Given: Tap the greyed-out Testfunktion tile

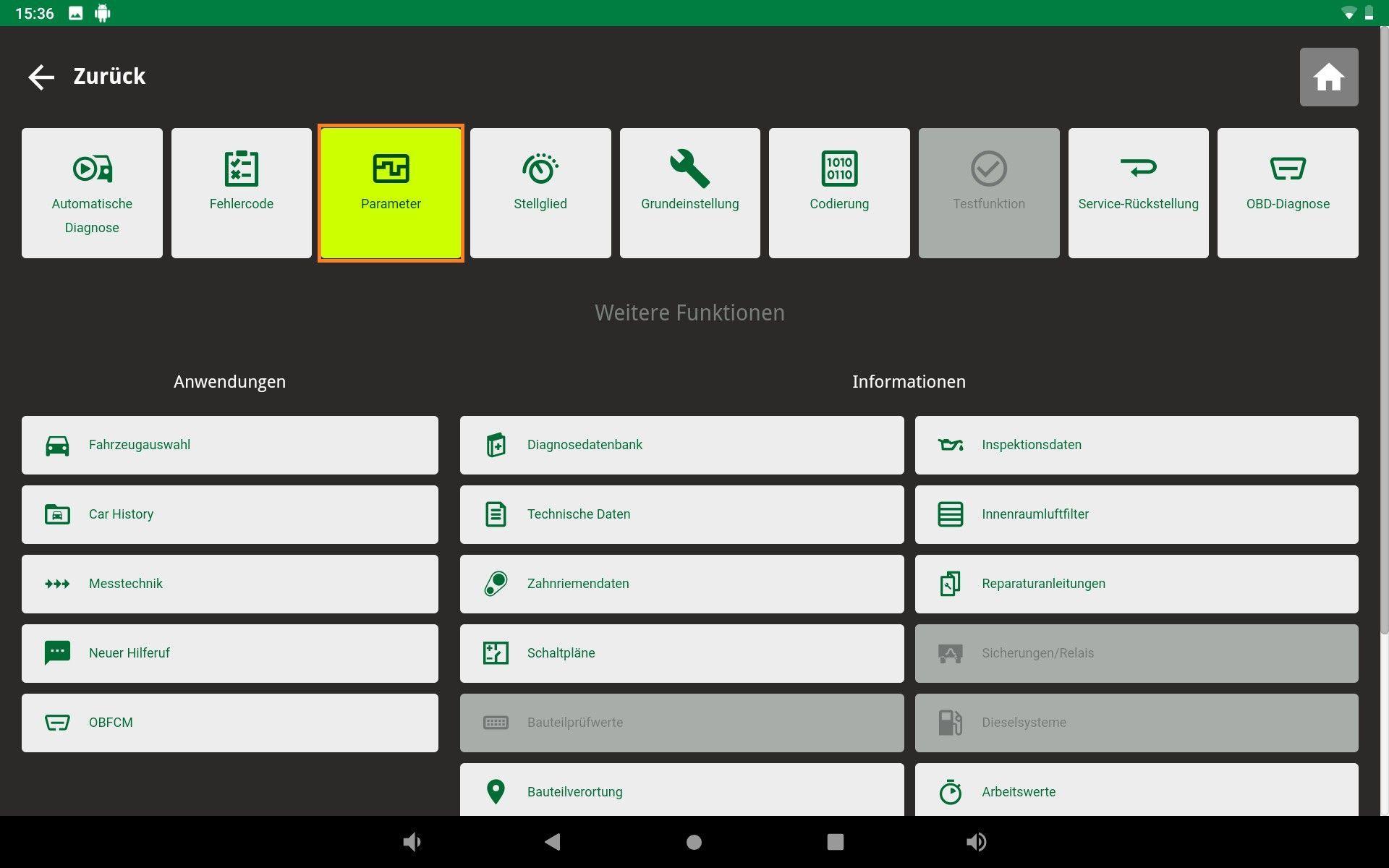Looking at the screenshot, I should pyautogui.click(x=989, y=193).
